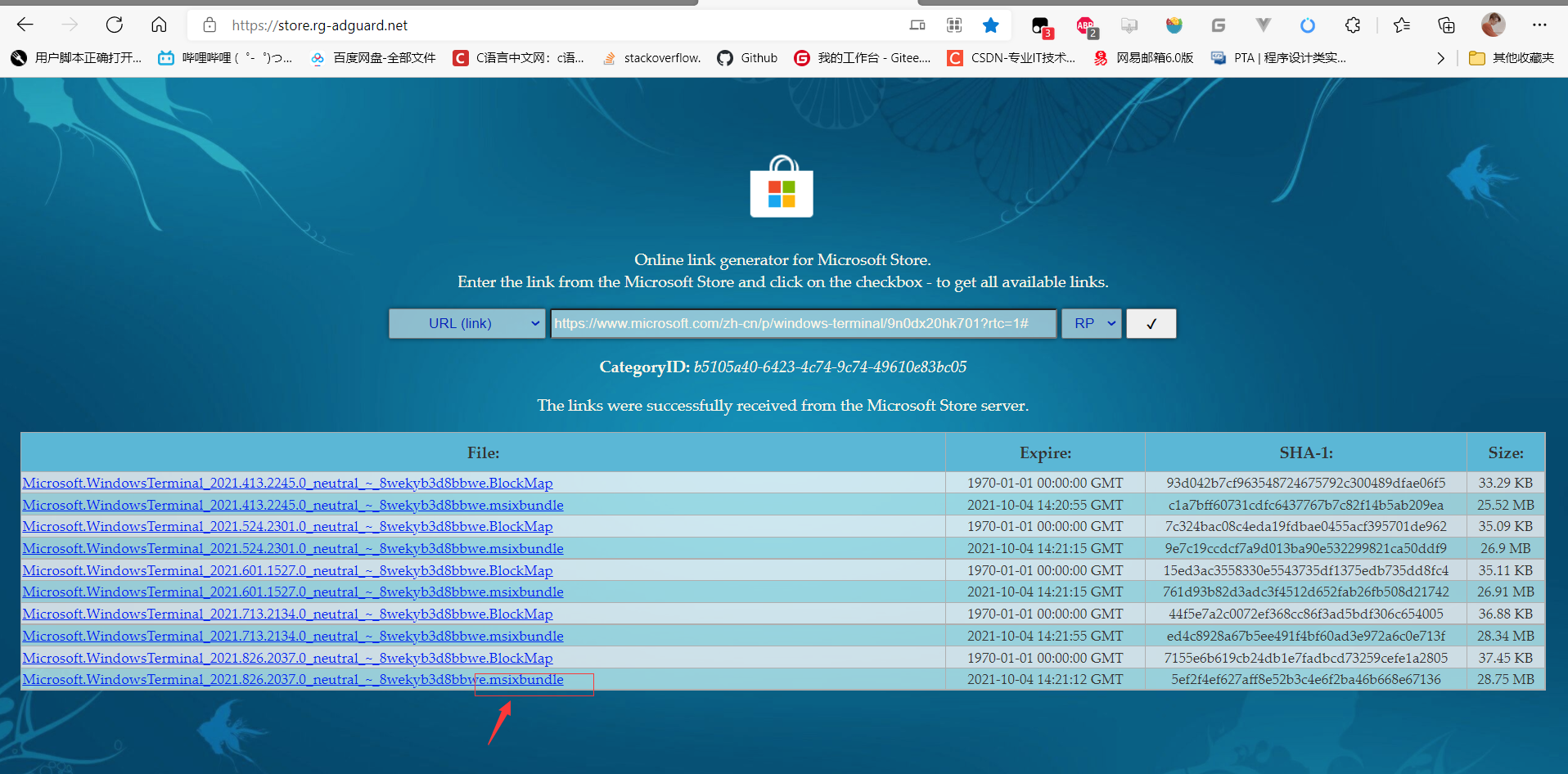The height and width of the screenshot is (774, 1568).
Task: Open the stackoverflow bookmark
Action: 651,58
